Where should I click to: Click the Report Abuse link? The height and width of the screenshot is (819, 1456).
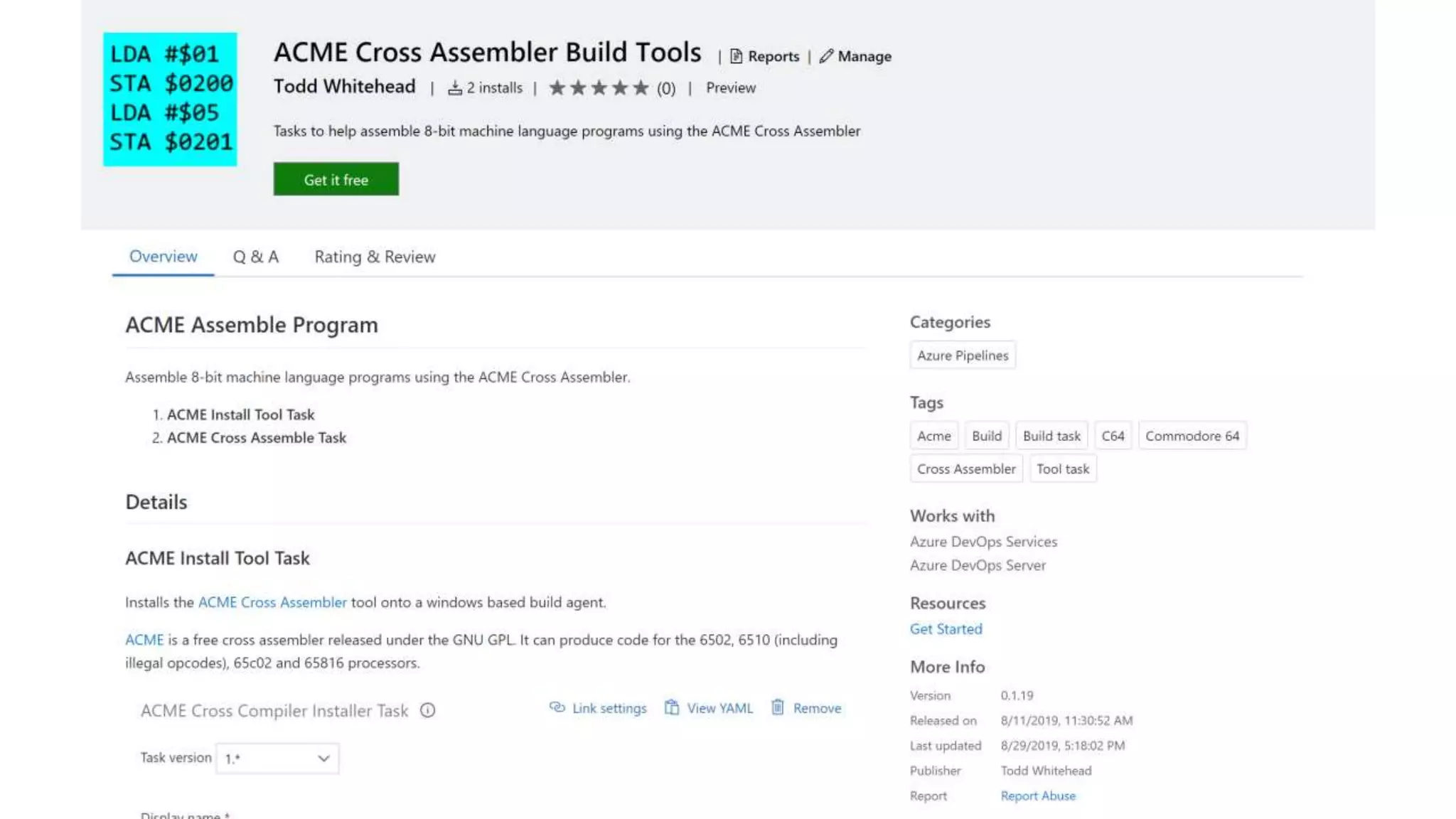point(1037,796)
